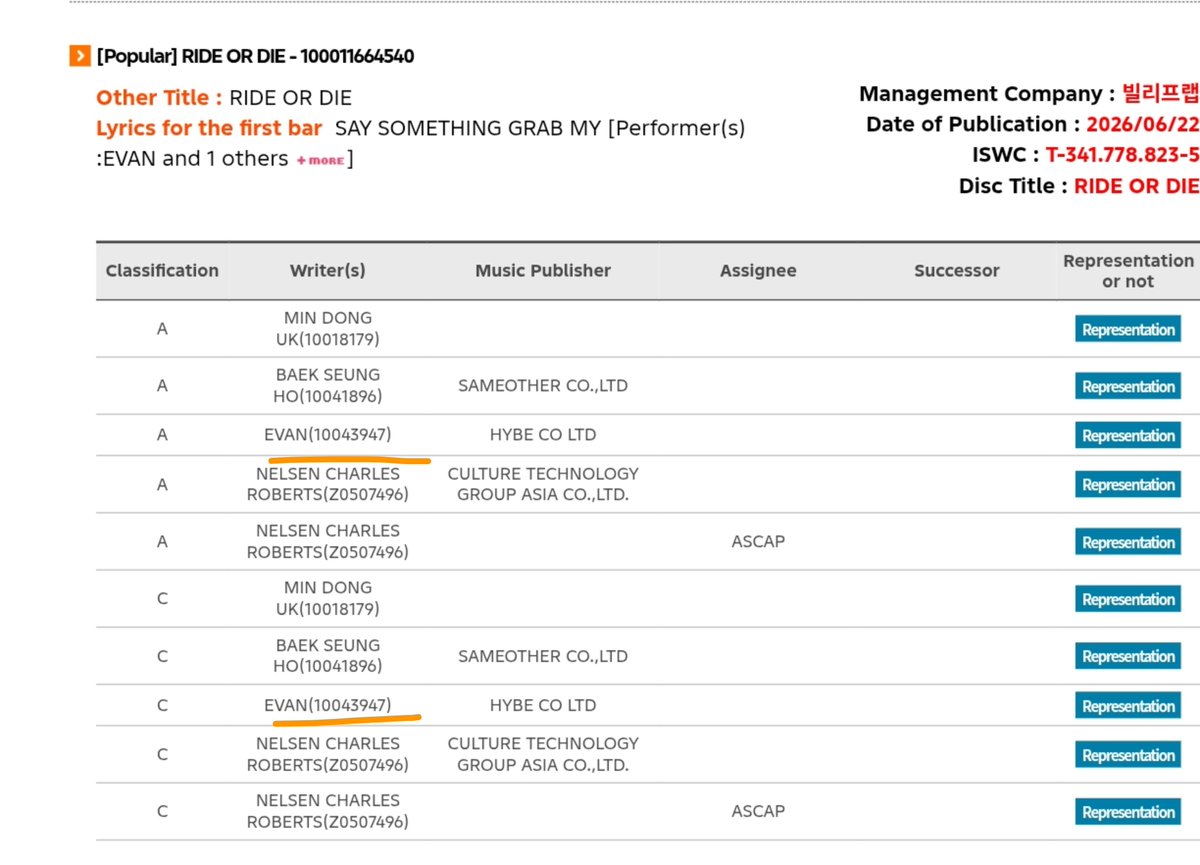
Task: Click ASCAP assignee in classification C row
Action: click(x=758, y=811)
